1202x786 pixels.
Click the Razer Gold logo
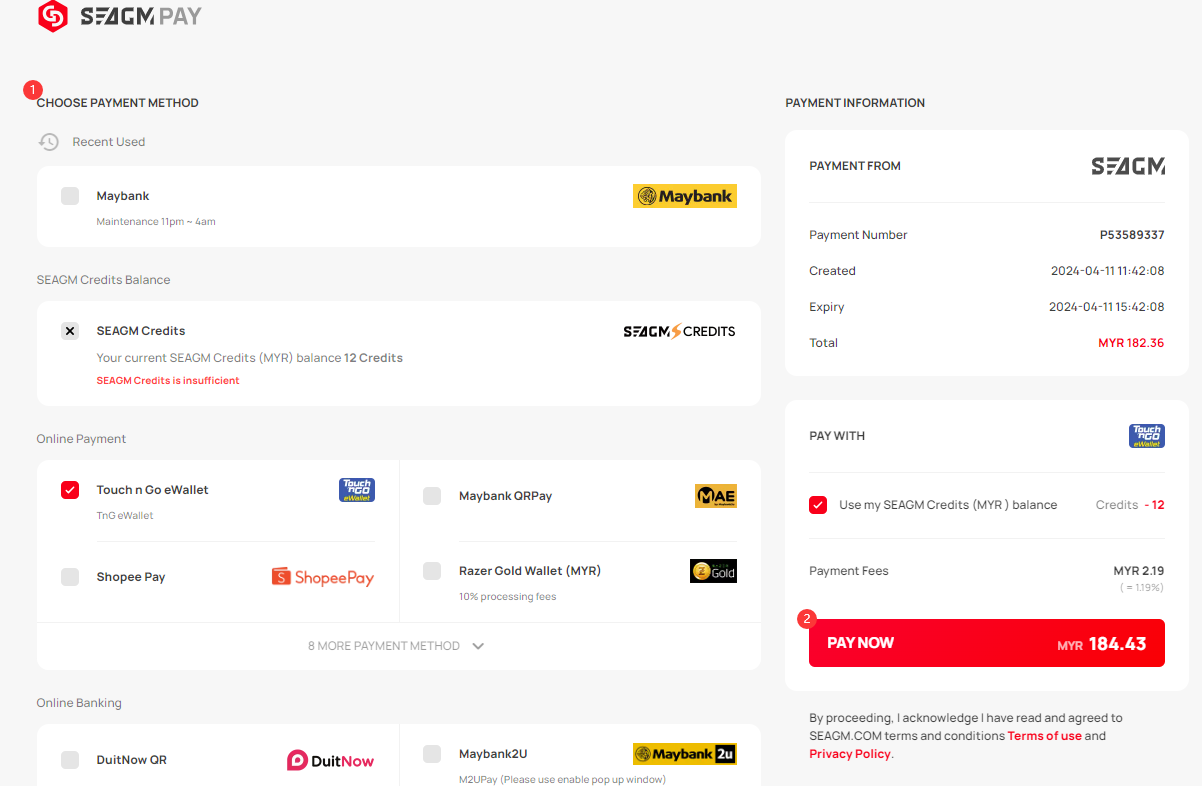tap(713, 571)
